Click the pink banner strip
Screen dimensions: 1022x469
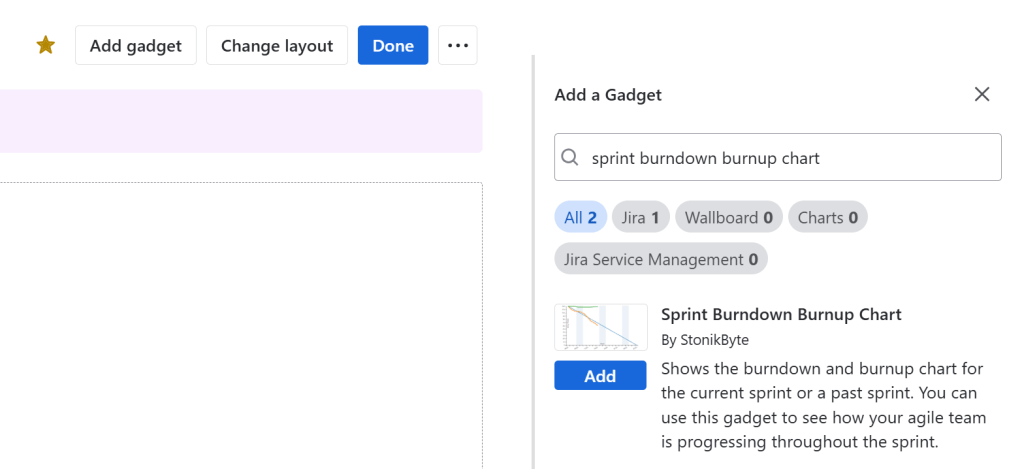tap(240, 121)
